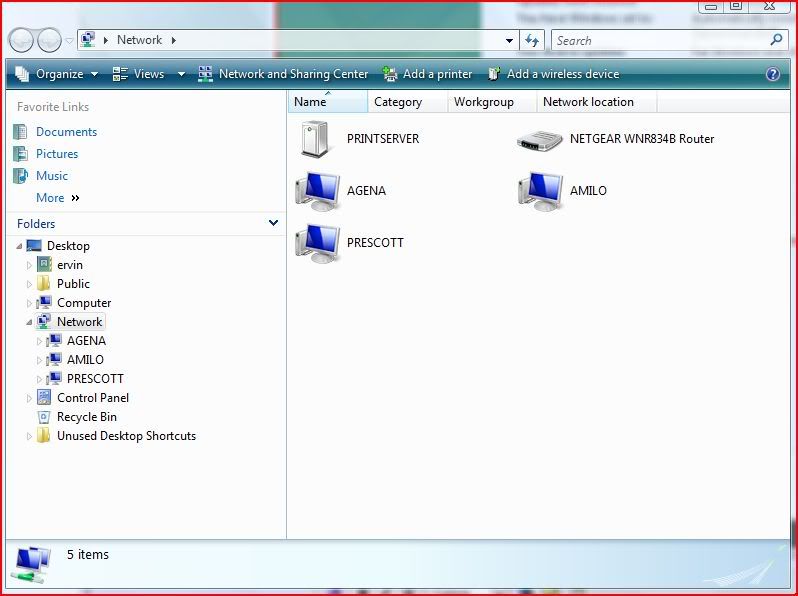Click the Add a printer label
The height and width of the screenshot is (596, 798).
pyautogui.click(x=438, y=74)
